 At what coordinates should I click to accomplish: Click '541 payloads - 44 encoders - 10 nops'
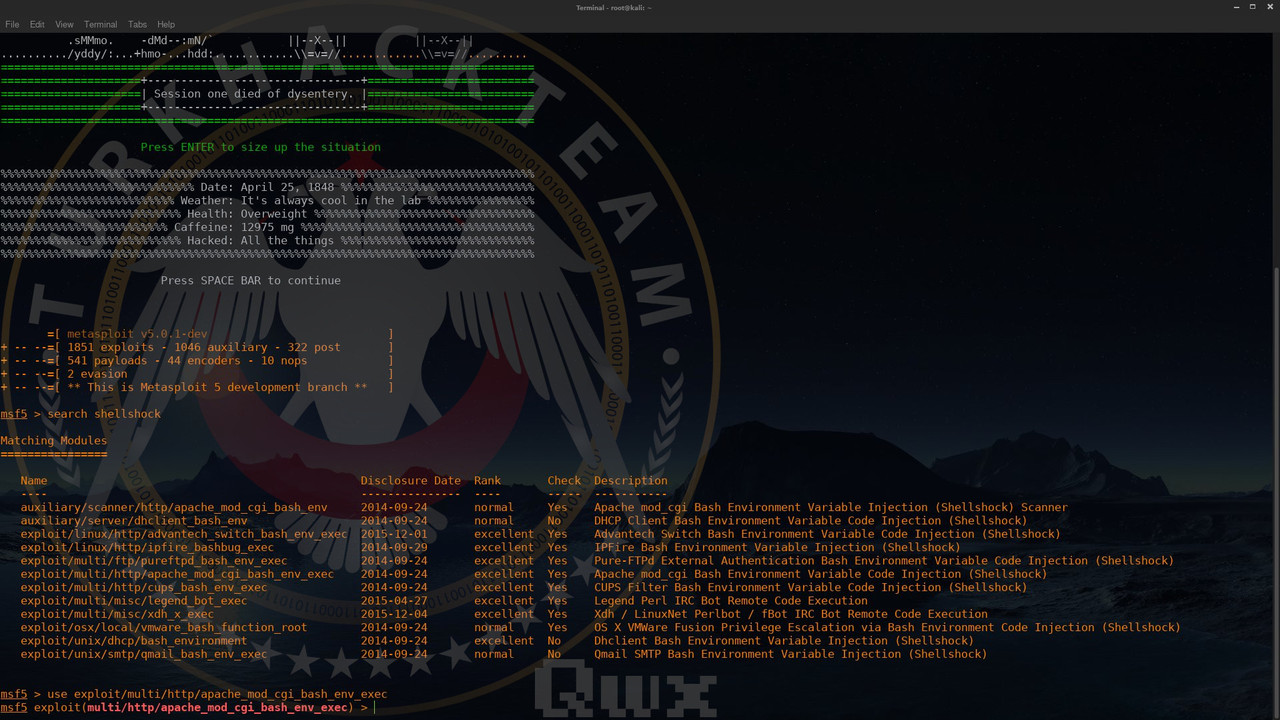pos(187,361)
